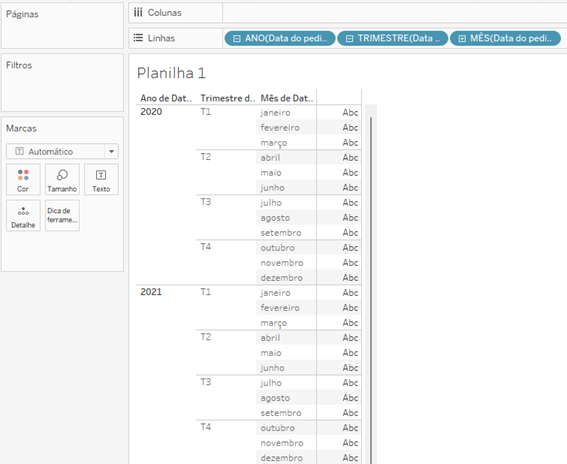Viewport: 567px width, 464px height.
Task: Click the Colunas shelf icon
Action: tap(138, 13)
